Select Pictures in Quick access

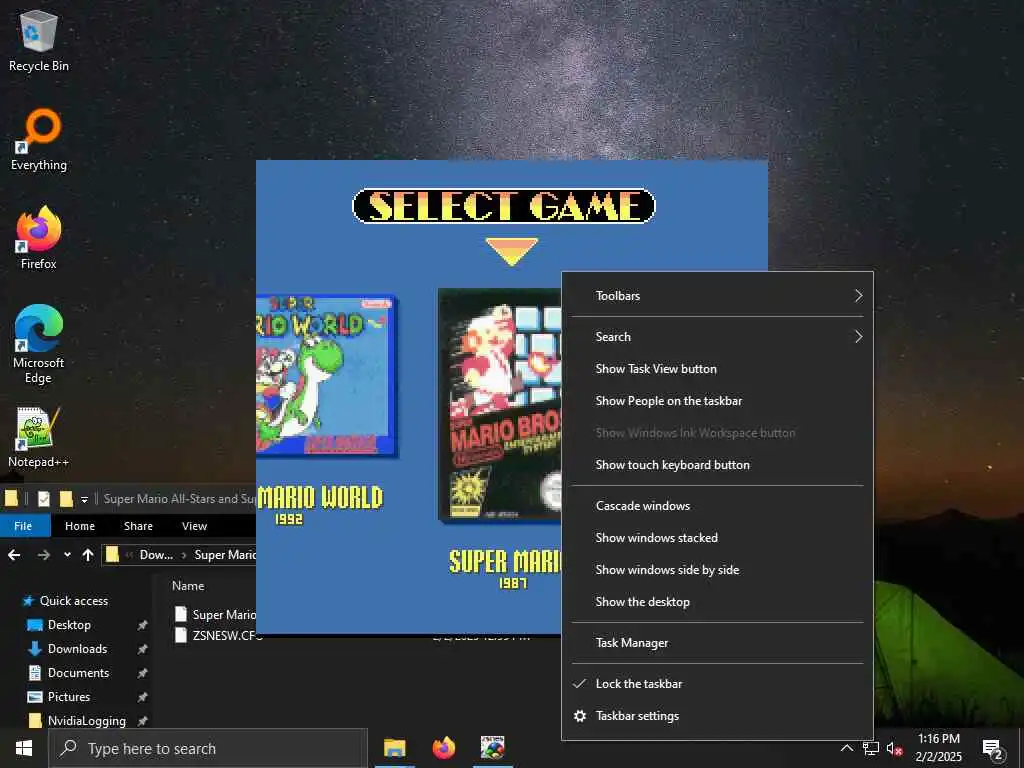[x=69, y=697]
